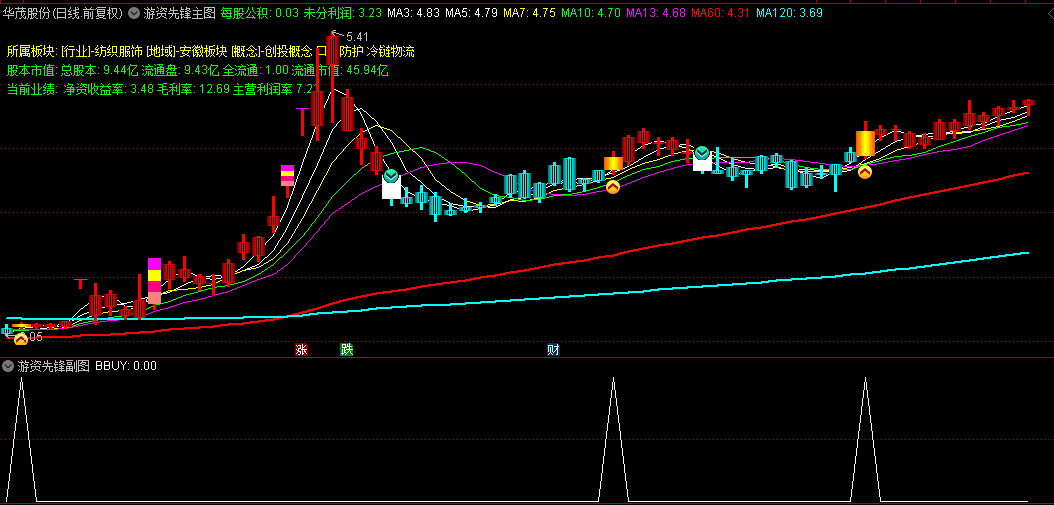Click the 未分利润: 3.23 value
This screenshot has width=1054, height=505.
(343, 12)
